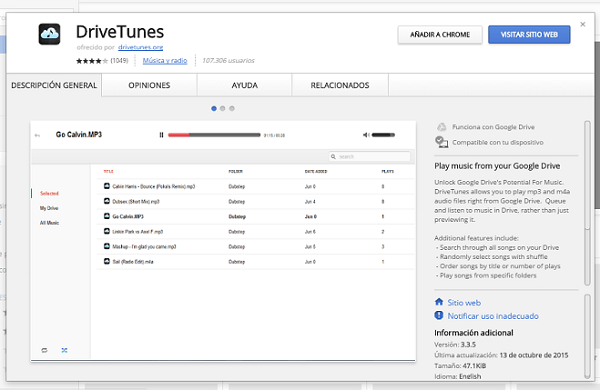600x390 pixels.
Task: Click the 'Go Calvin.MP3' now playing title
Action: 79,134
